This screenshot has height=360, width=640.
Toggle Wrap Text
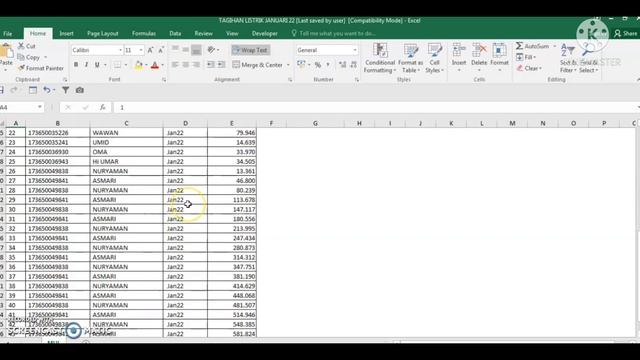click(x=250, y=50)
